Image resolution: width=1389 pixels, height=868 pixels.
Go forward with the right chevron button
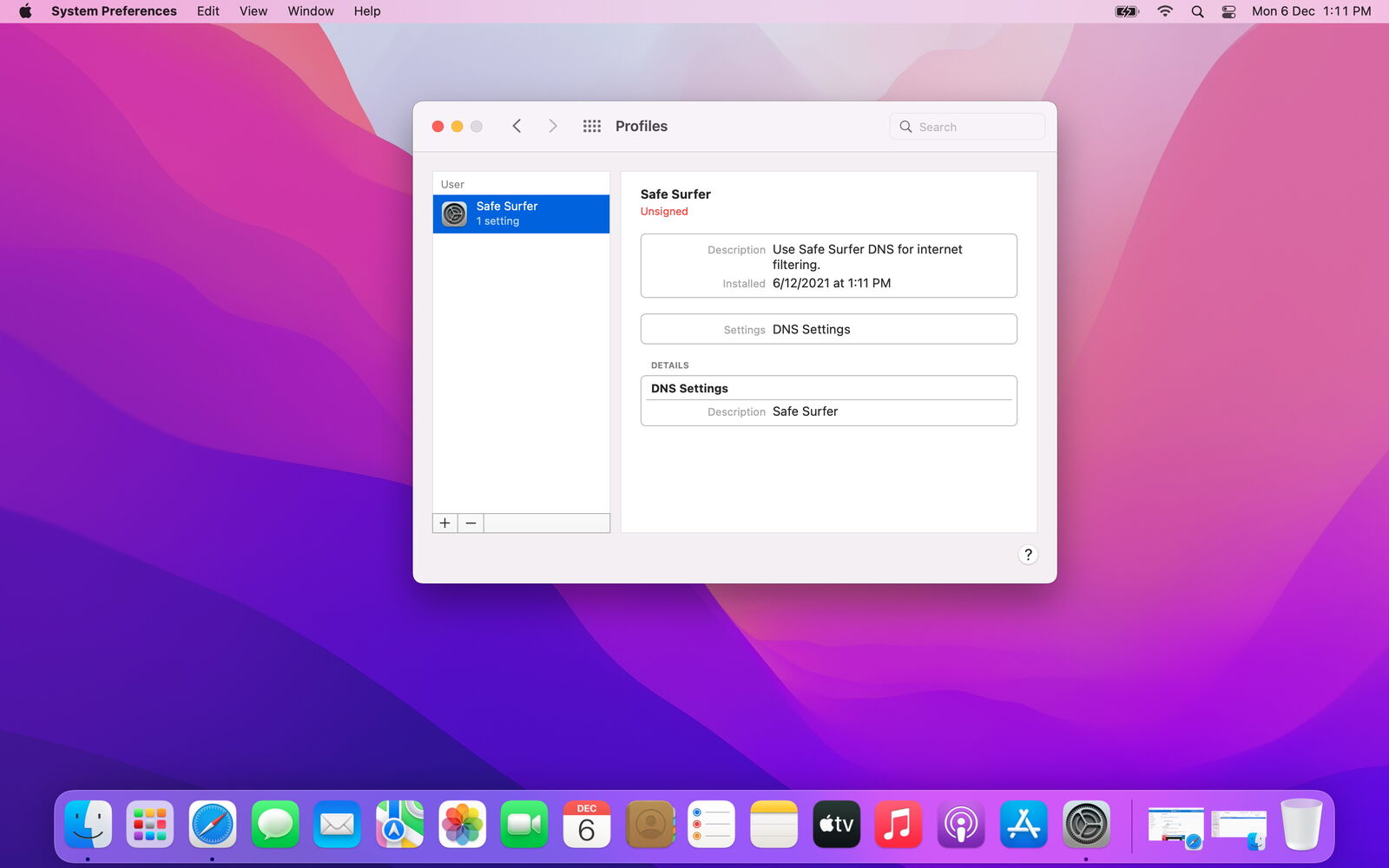coord(553,126)
